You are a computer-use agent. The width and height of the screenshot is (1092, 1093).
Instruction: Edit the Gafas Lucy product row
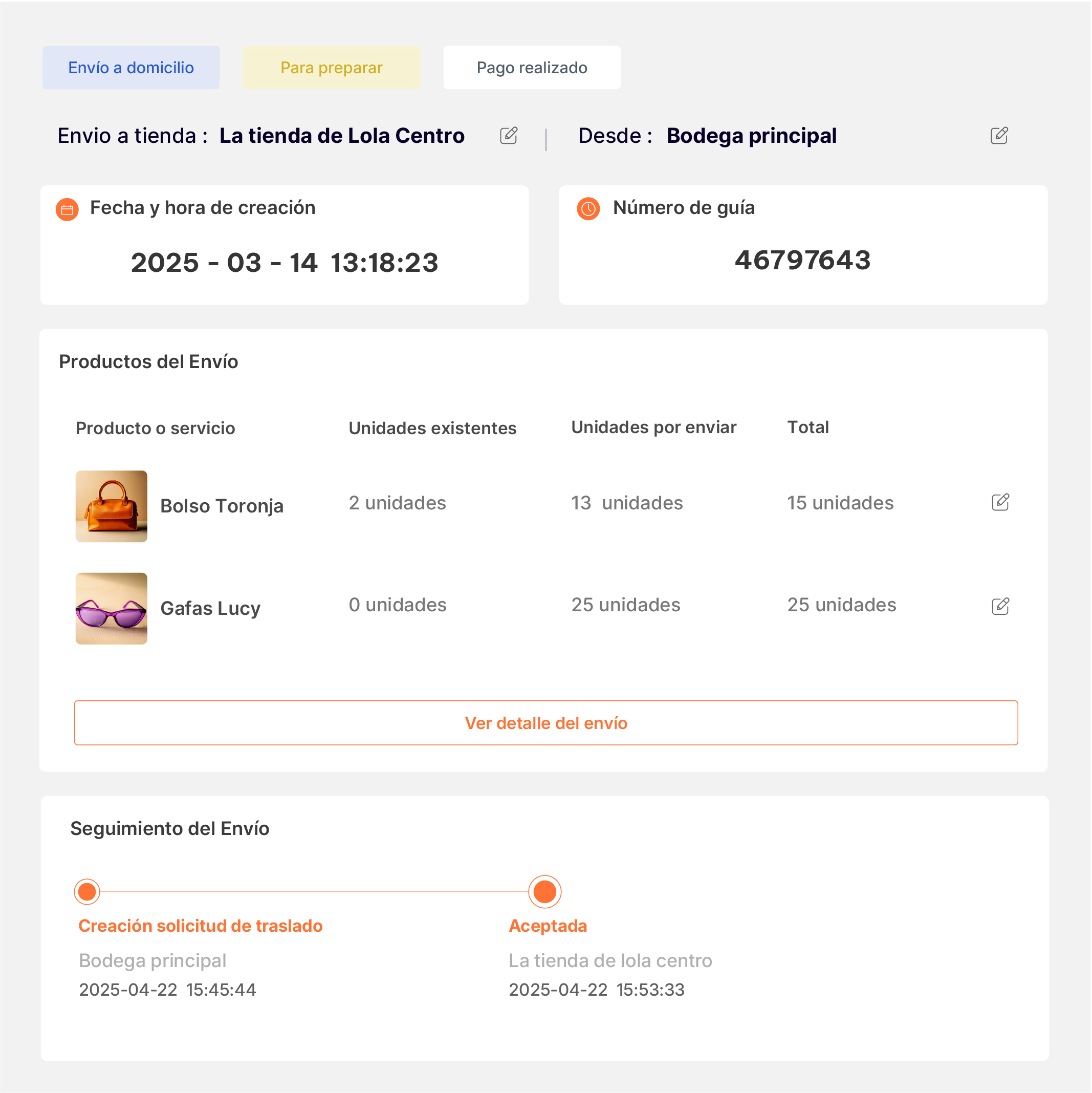coord(1000,607)
